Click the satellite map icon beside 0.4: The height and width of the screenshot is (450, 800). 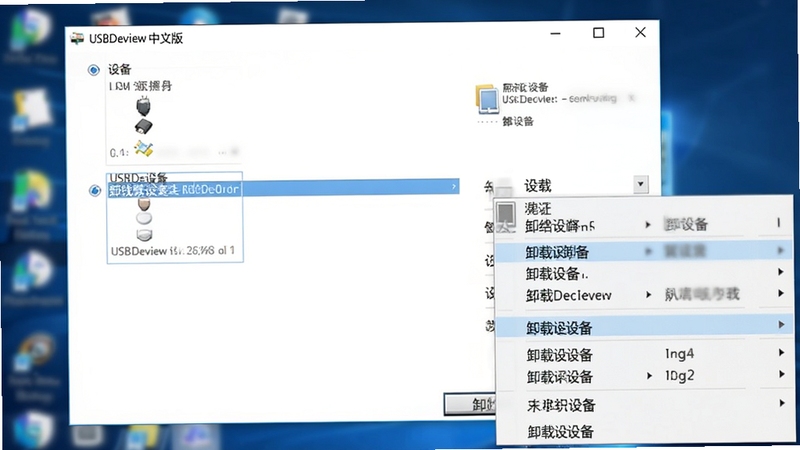[x=143, y=149]
